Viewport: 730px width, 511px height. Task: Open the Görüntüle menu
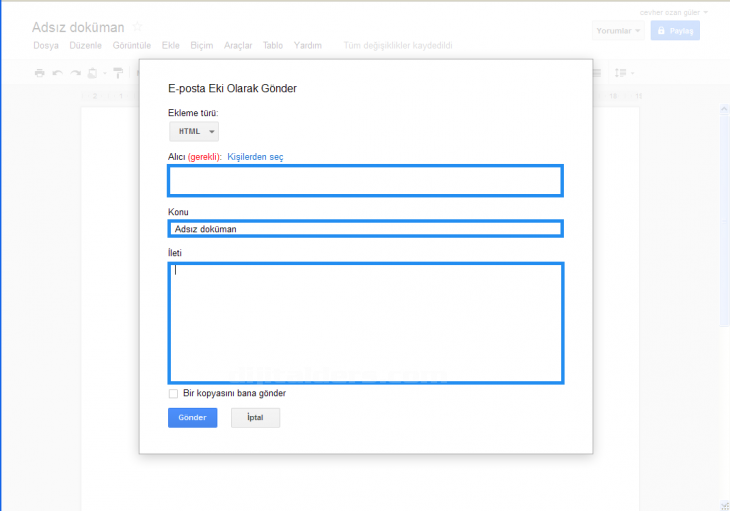[x=132, y=46]
